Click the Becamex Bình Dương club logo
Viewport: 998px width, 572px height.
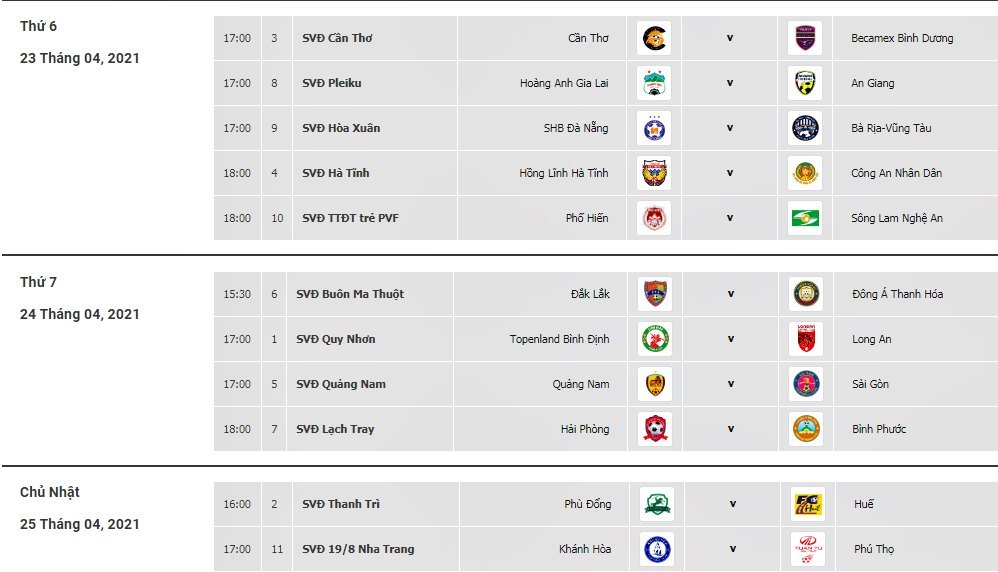[x=805, y=39]
